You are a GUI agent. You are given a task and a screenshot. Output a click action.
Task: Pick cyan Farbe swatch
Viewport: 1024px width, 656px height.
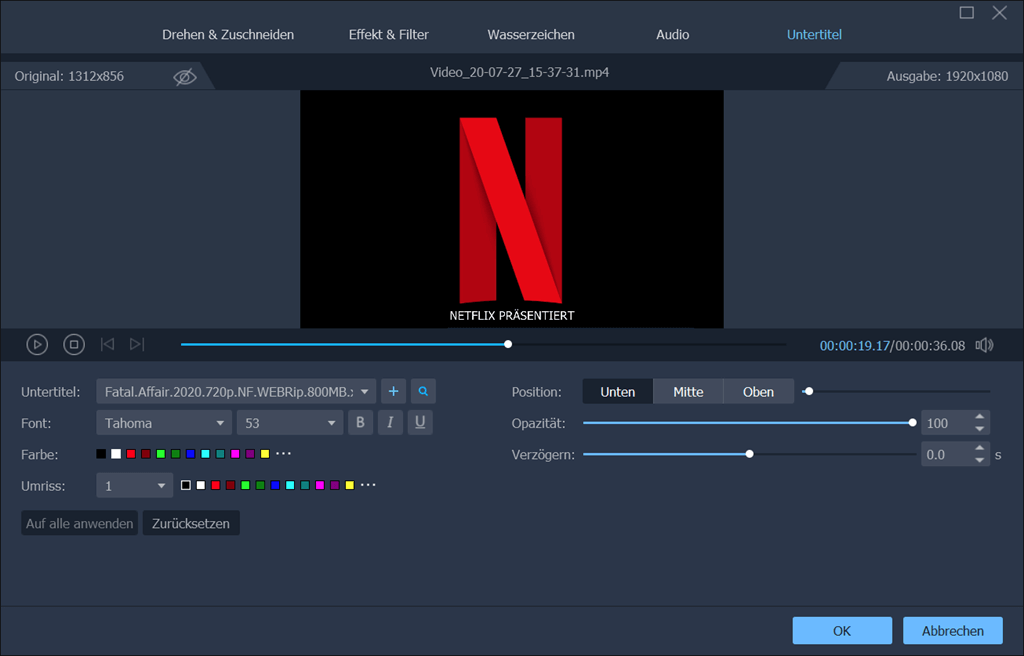tap(206, 454)
